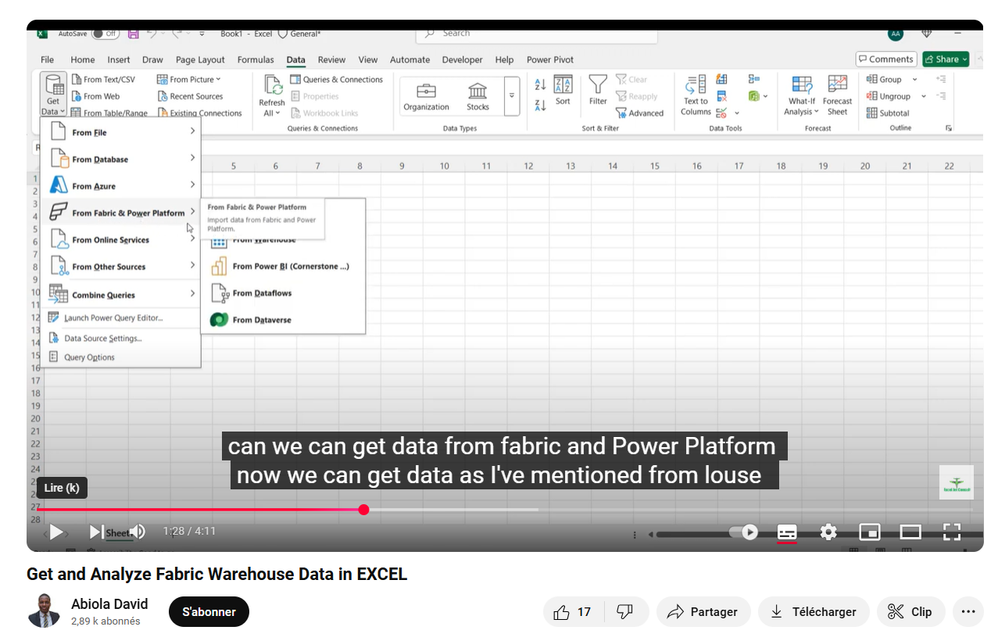Sort A to Z ascending
This screenshot has width=998, height=638.
[540, 84]
